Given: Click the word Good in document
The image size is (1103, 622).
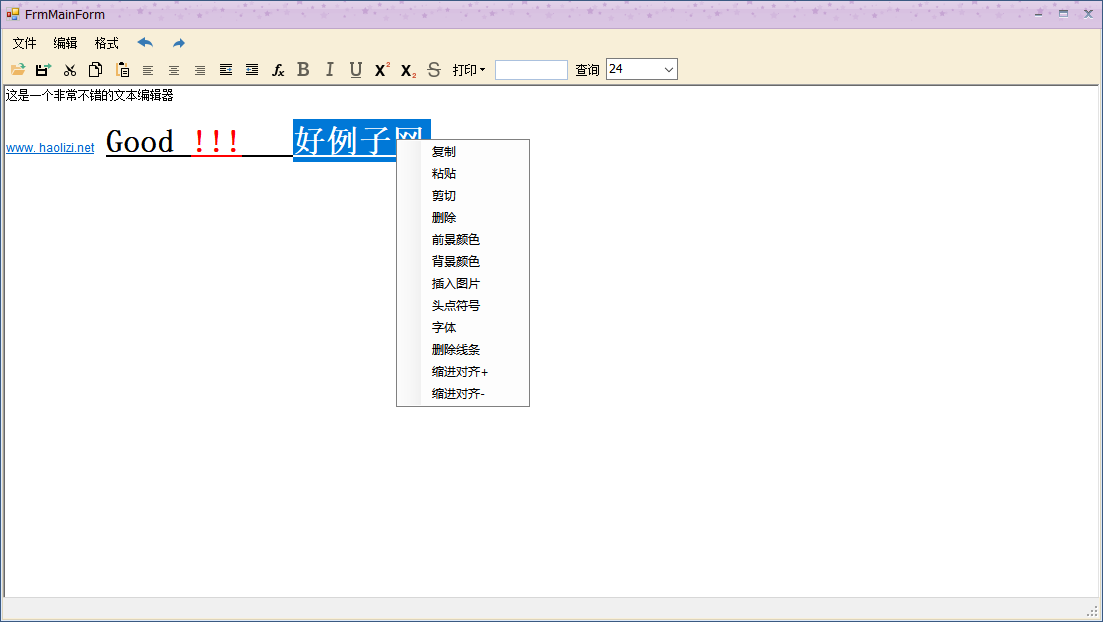Looking at the screenshot, I should (140, 141).
